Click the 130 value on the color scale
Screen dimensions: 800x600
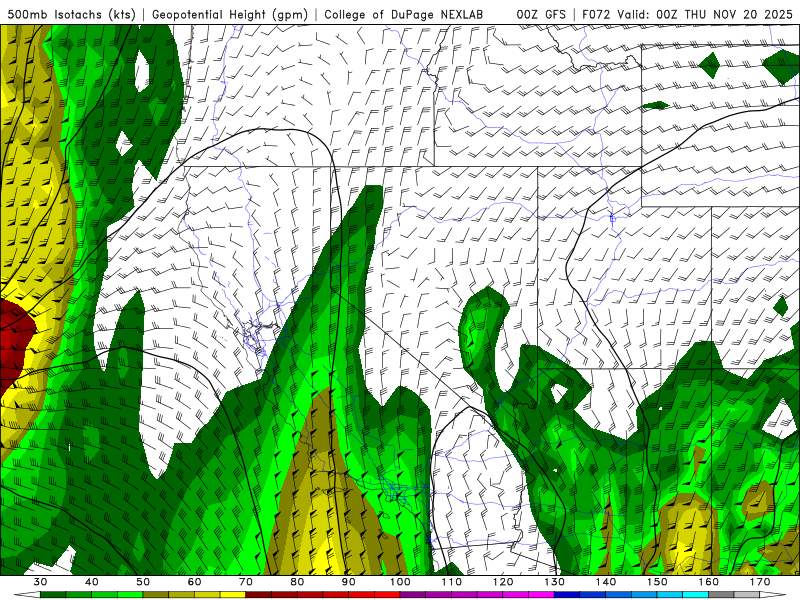point(554,582)
